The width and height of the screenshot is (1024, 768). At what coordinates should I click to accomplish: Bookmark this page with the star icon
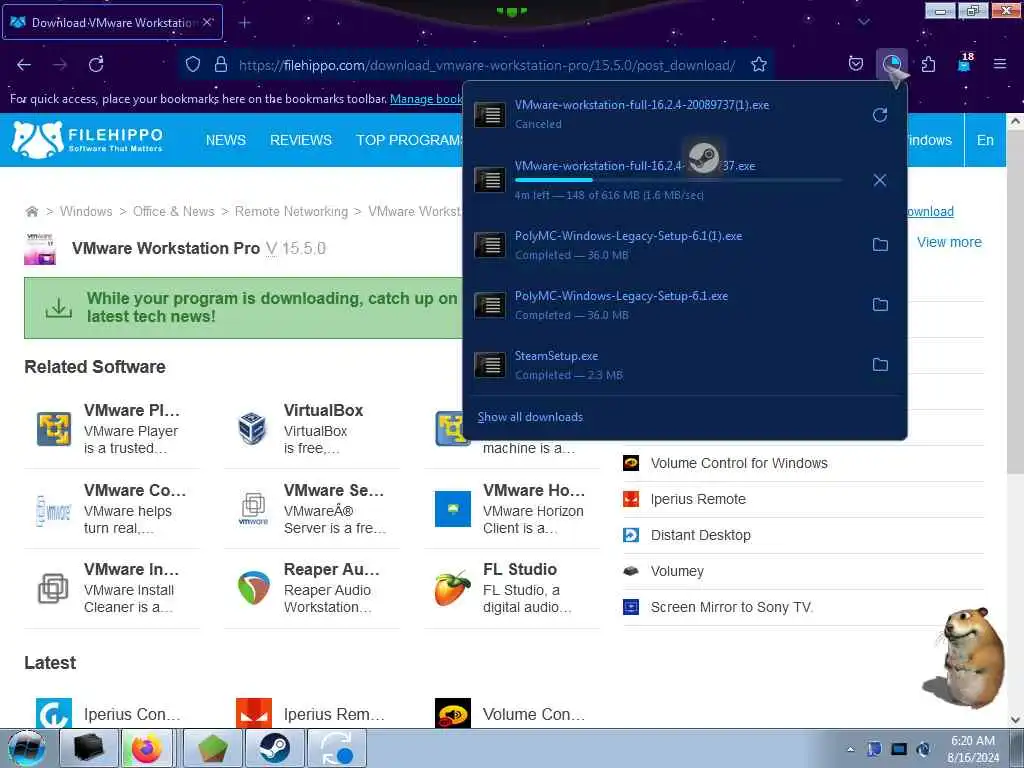(758, 65)
